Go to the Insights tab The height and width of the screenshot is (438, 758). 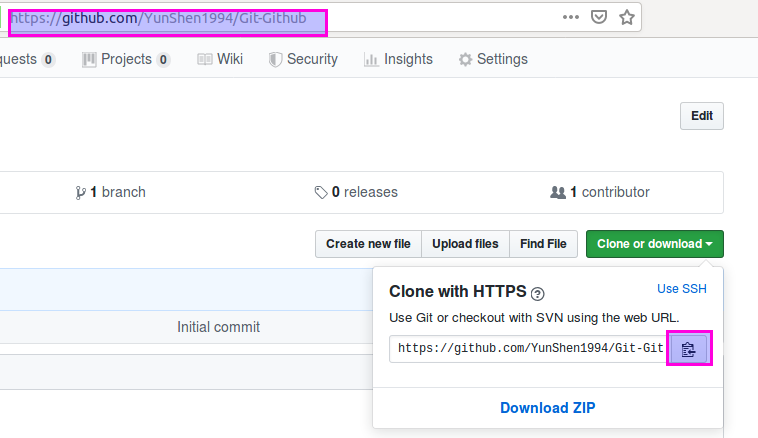coord(398,59)
